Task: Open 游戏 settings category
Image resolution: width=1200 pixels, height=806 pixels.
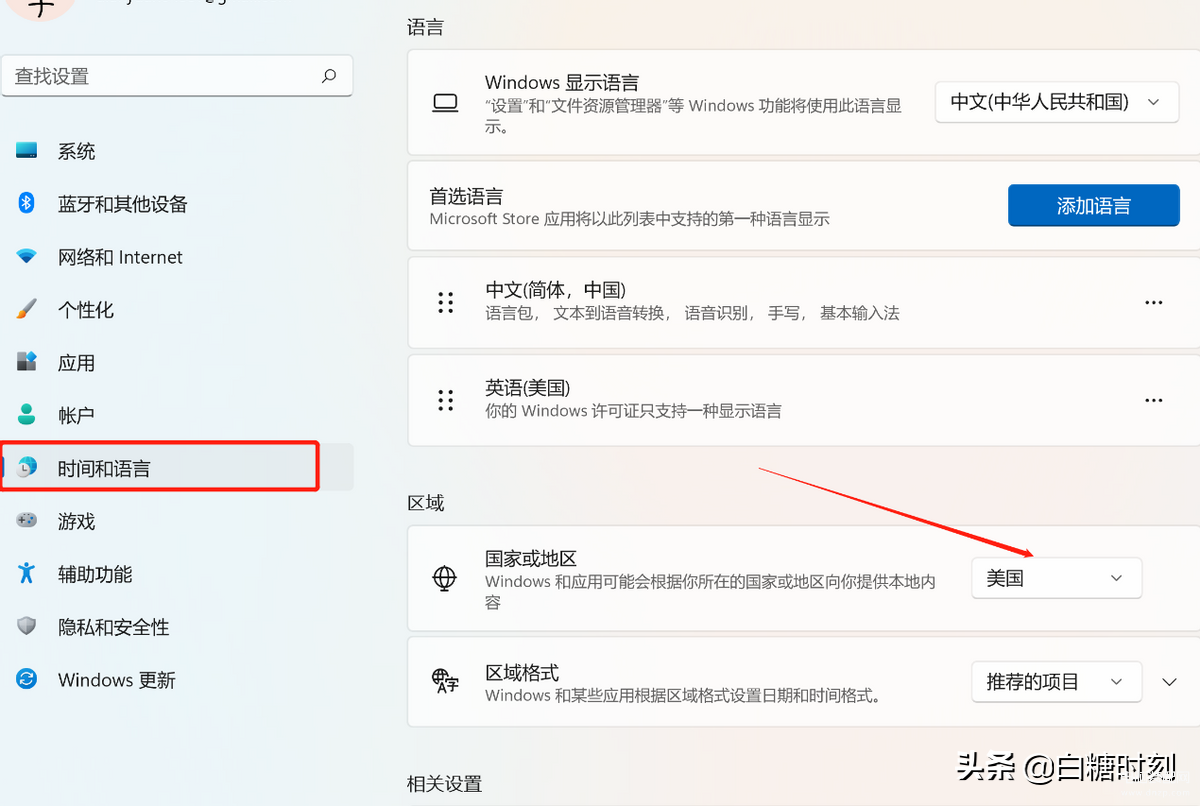Action: tap(176, 521)
